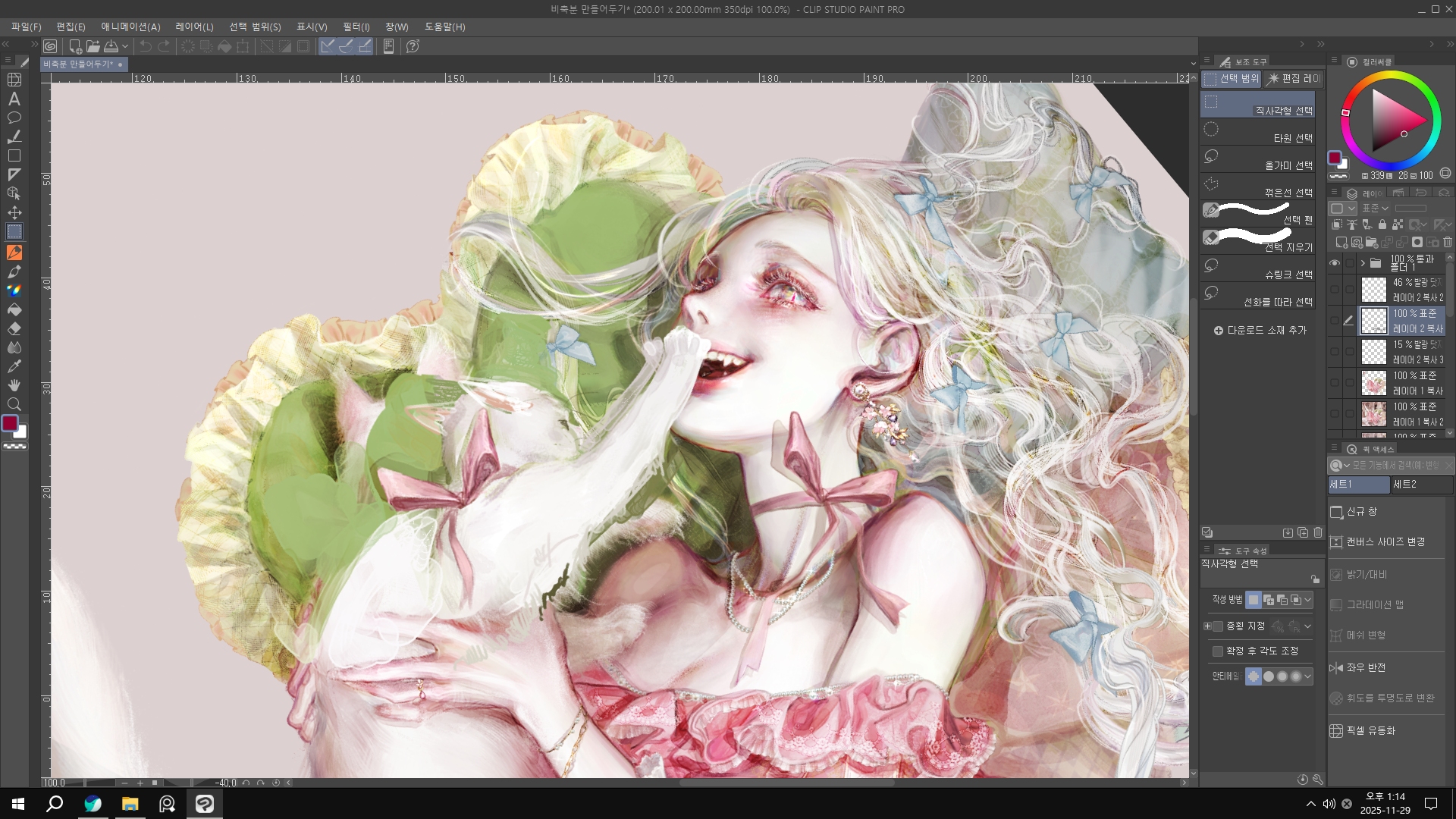This screenshot has height=819, width=1456.
Task: Click 좌우 반전 quick access button
Action: (x=1365, y=668)
